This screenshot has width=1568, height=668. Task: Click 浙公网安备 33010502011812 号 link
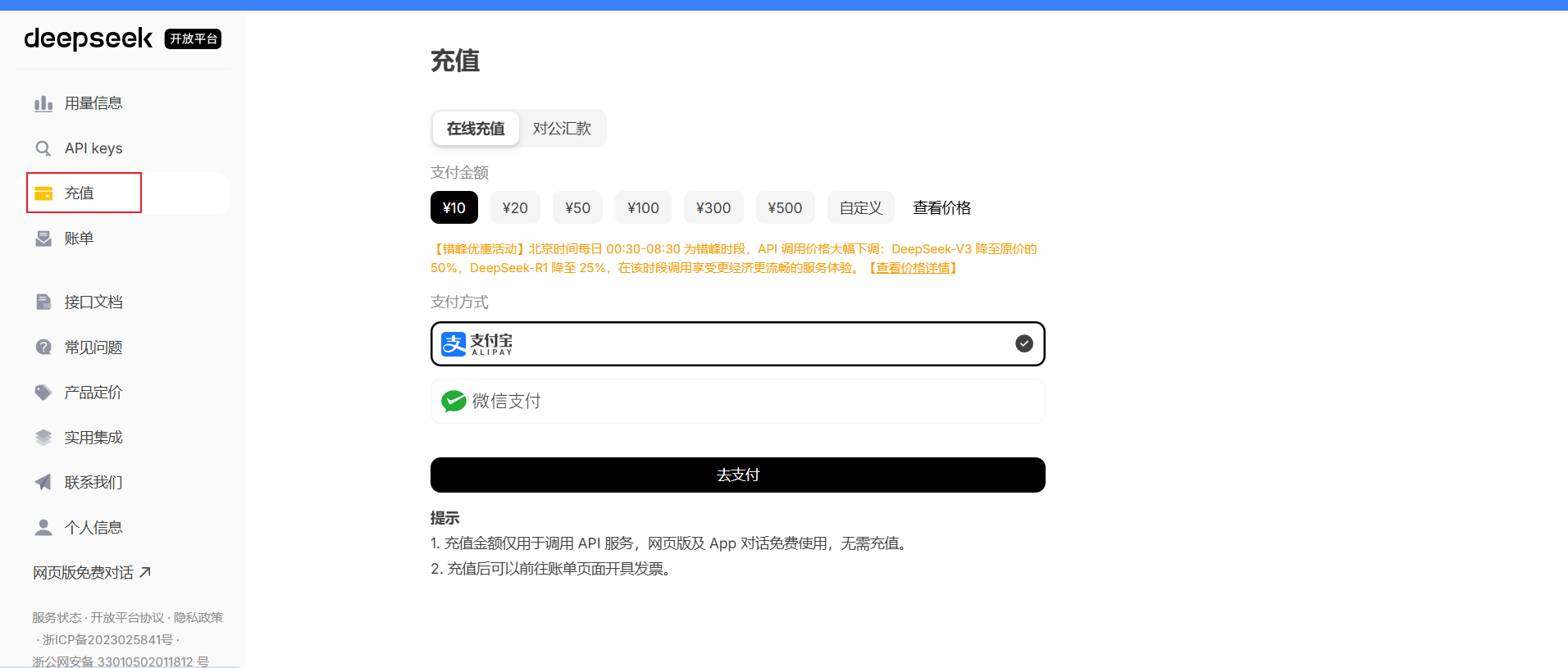[x=121, y=661]
